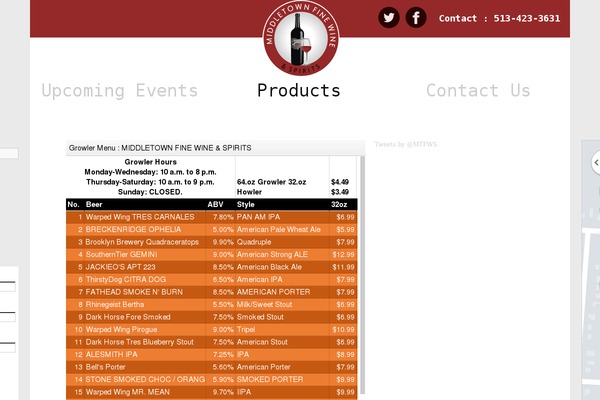Select the 9.70% ABV value
600x400 pixels.
223,392
